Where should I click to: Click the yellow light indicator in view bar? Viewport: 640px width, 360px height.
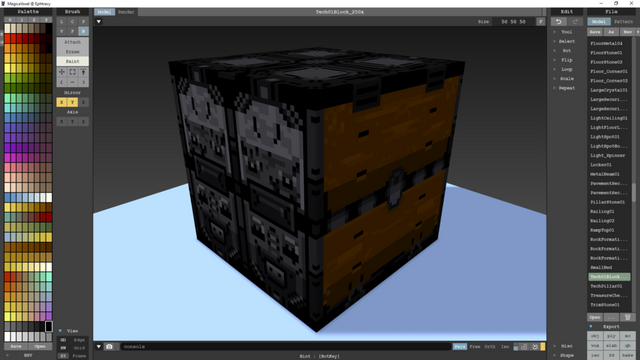pyautogui.click(x=543, y=347)
